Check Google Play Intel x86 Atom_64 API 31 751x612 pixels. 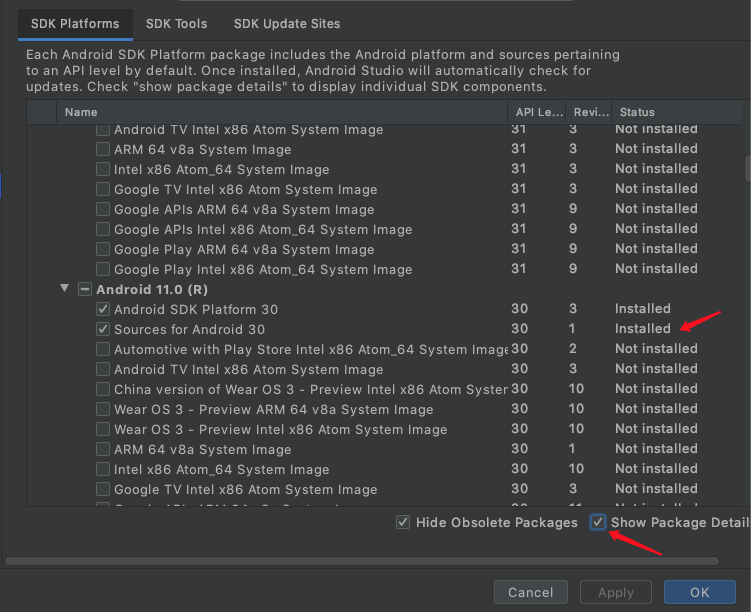pyautogui.click(x=102, y=270)
